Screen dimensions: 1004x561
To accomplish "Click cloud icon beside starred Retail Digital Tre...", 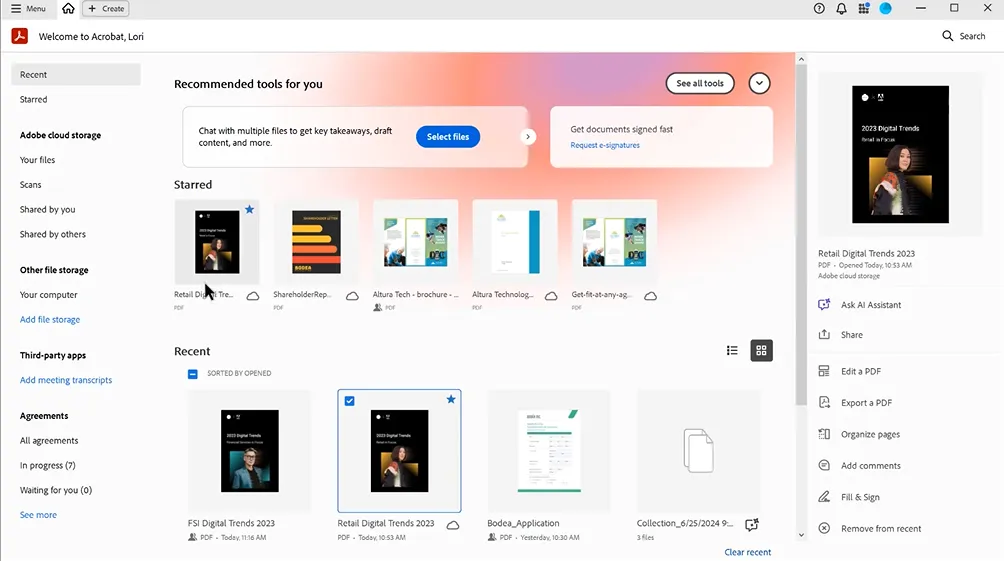I will [253, 296].
